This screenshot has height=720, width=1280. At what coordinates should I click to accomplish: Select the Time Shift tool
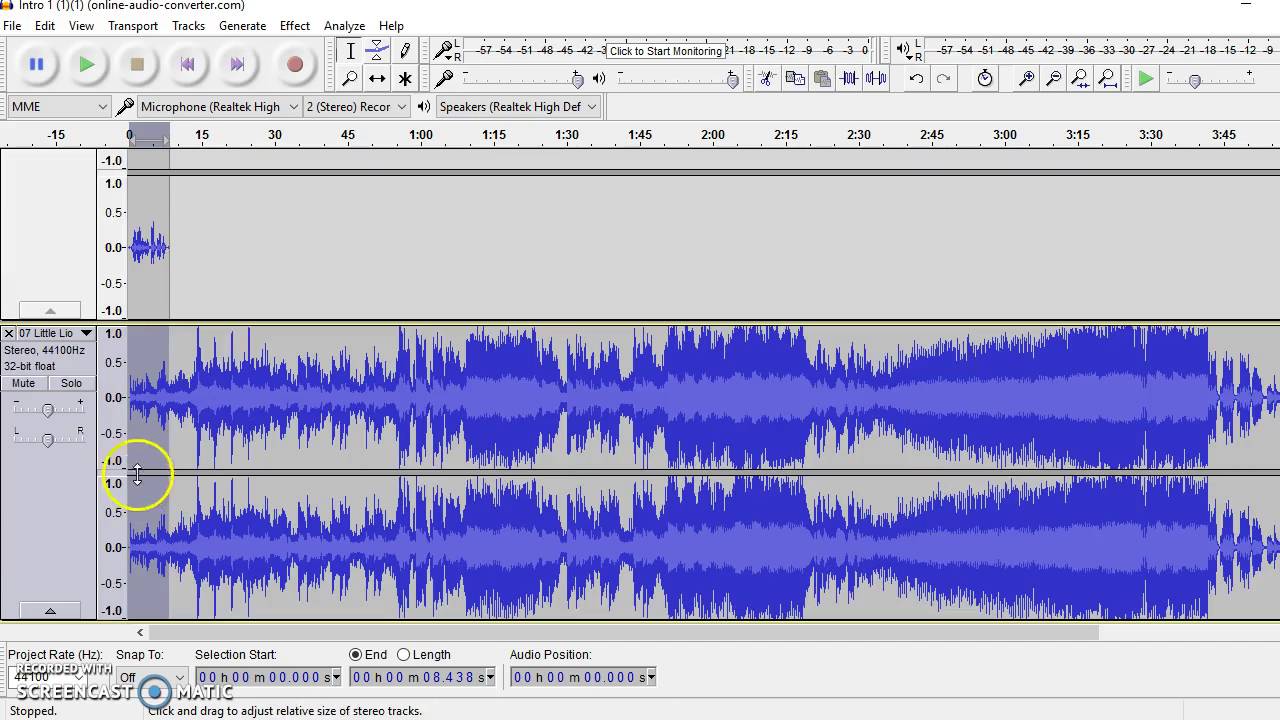[x=377, y=78]
